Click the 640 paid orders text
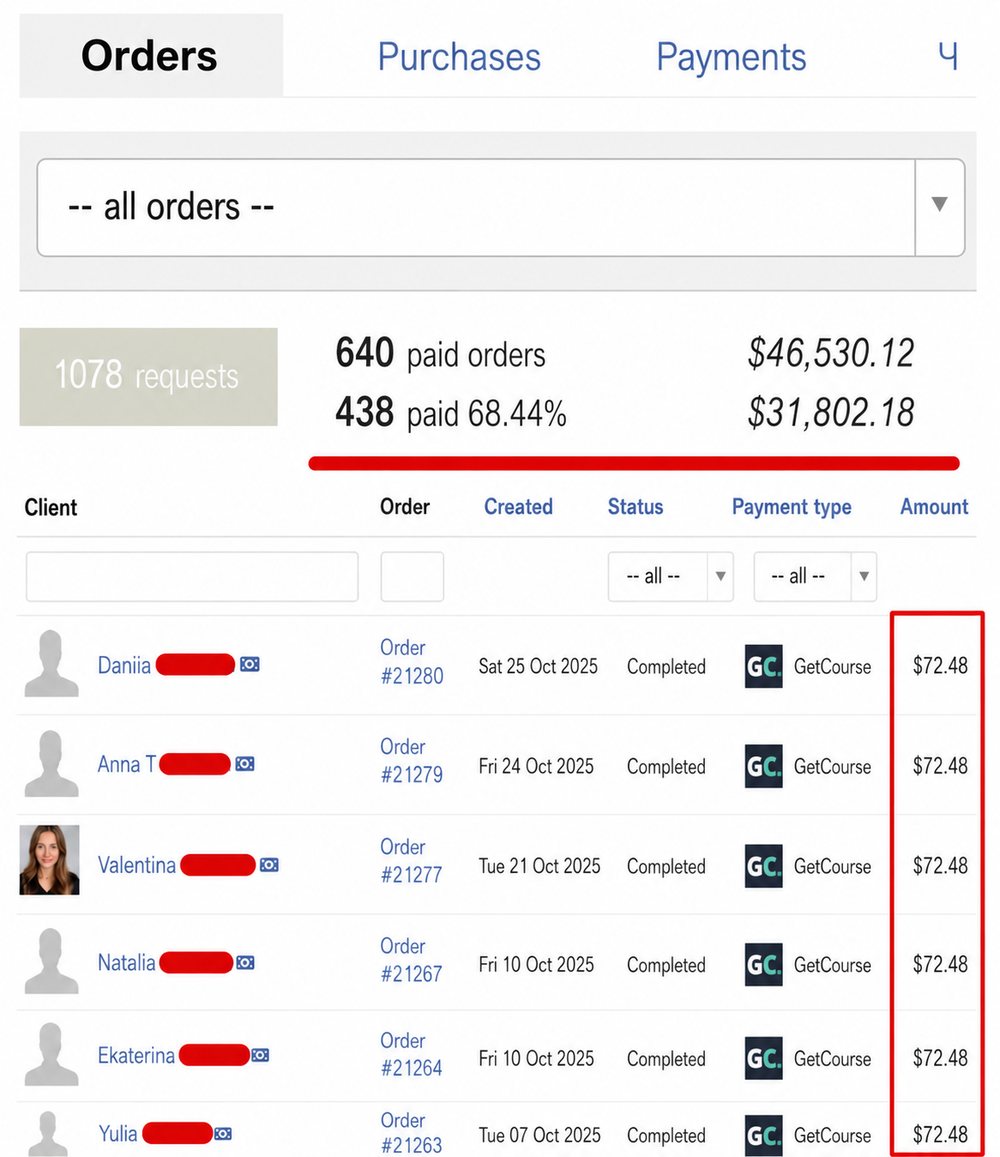Viewport: 1000px width, 1157px height. pyautogui.click(x=441, y=353)
